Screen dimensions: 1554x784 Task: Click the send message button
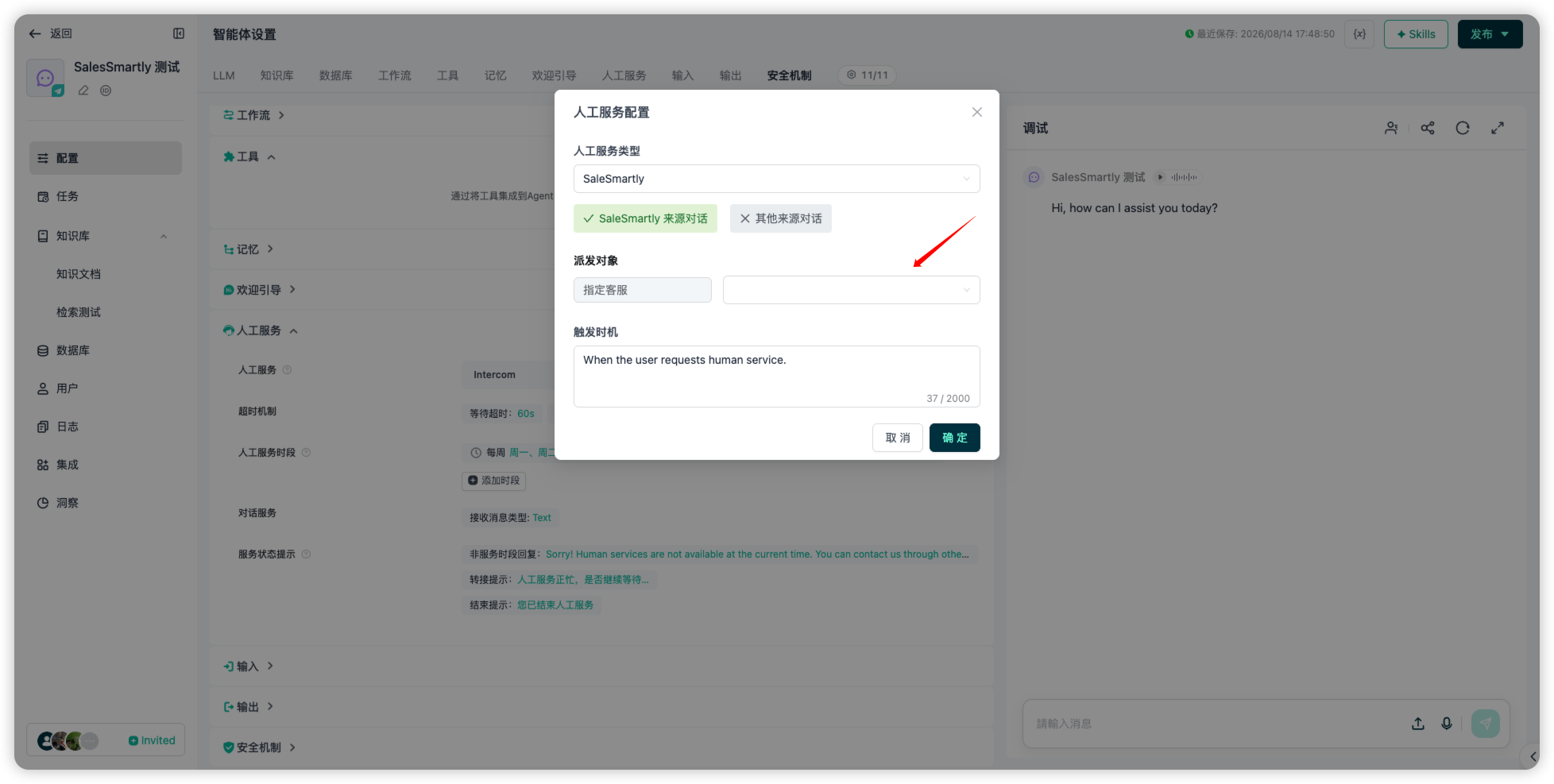pos(1486,724)
